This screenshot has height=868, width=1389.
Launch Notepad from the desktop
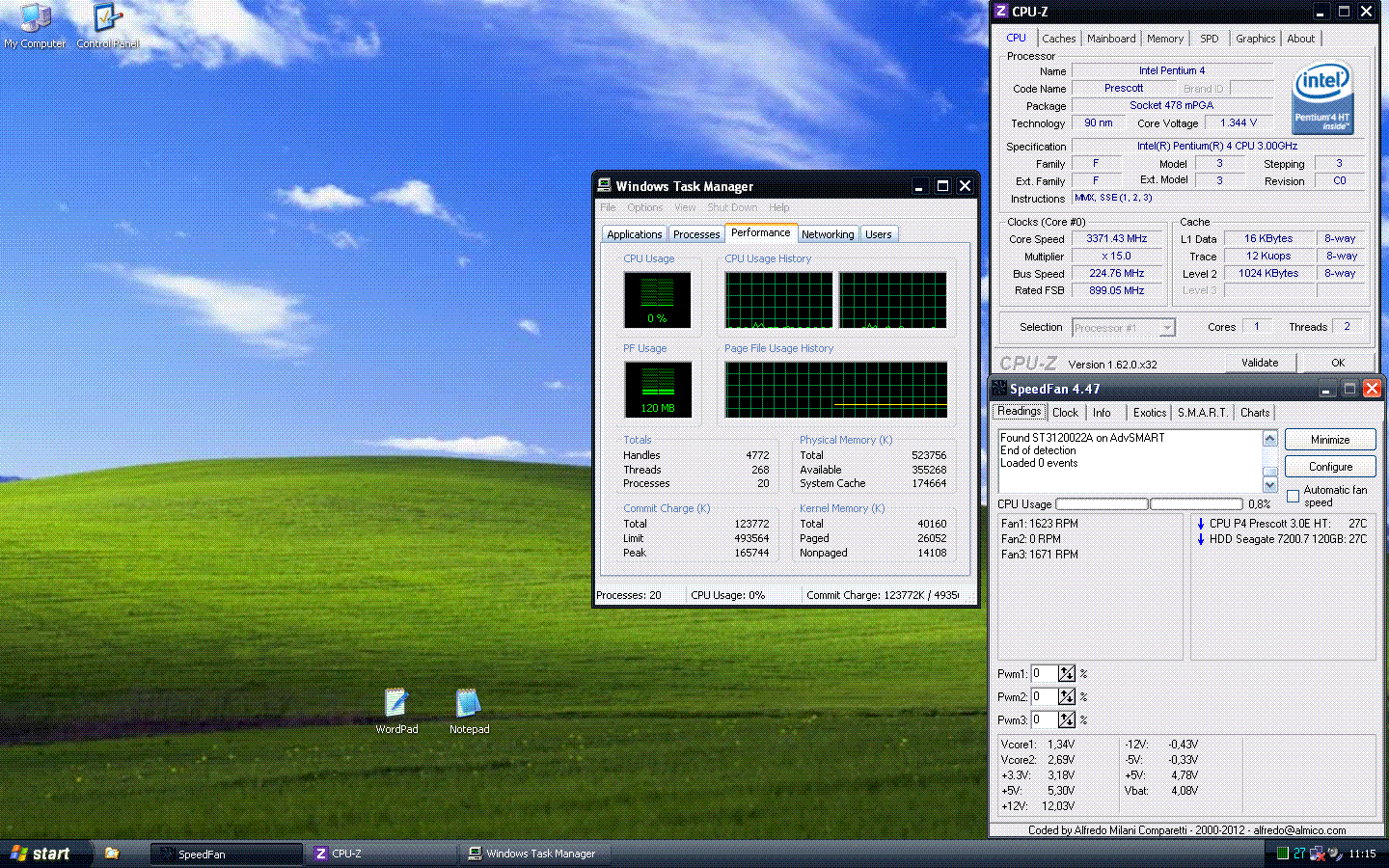tap(469, 704)
